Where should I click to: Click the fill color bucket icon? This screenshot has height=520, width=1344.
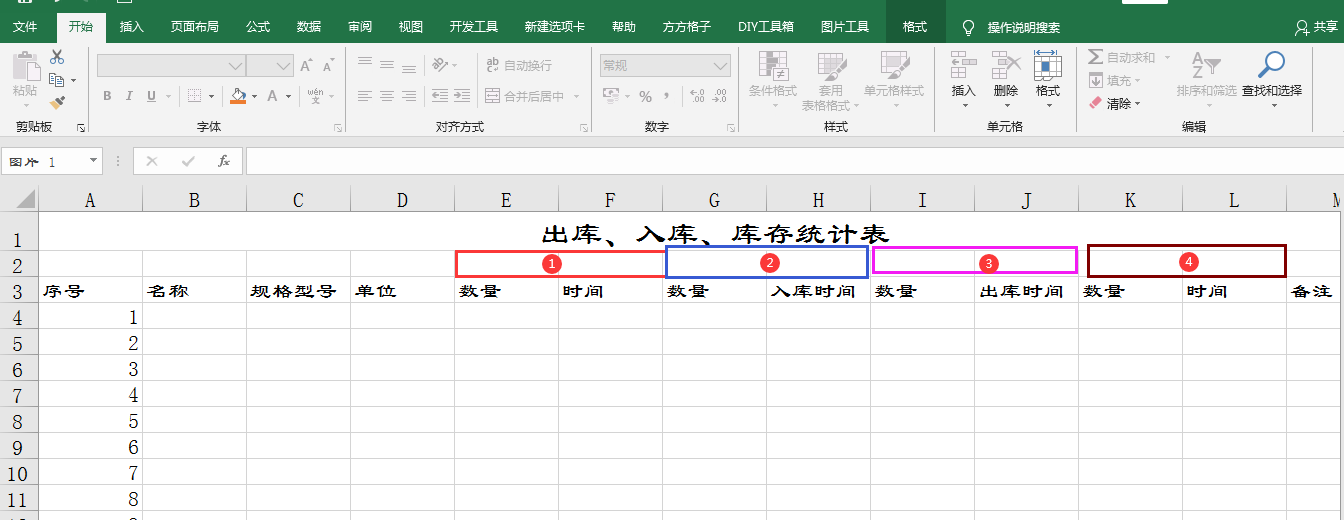tap(238, 96)
